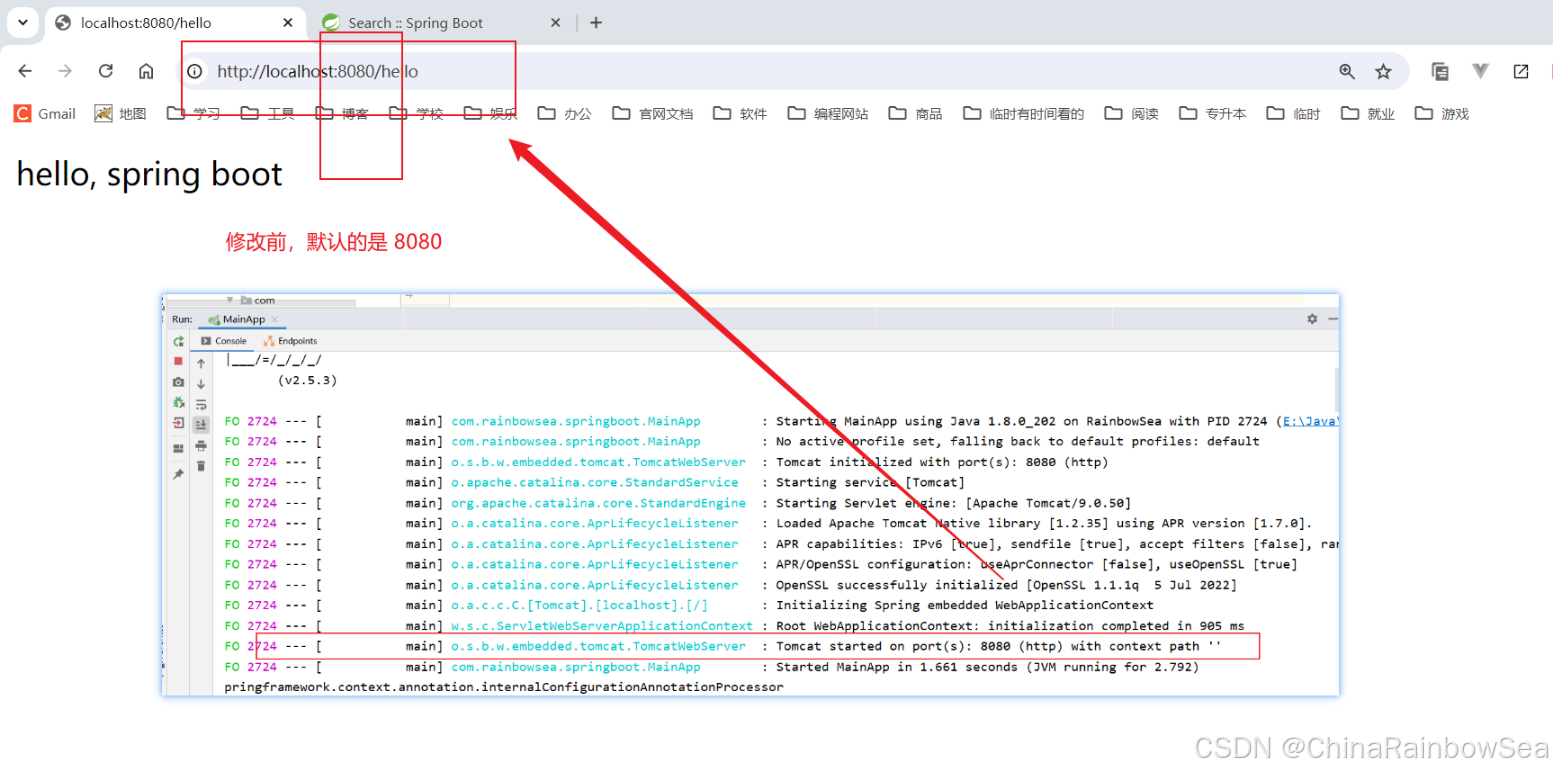Open the 学校 bookmark folder

(416, 114)
